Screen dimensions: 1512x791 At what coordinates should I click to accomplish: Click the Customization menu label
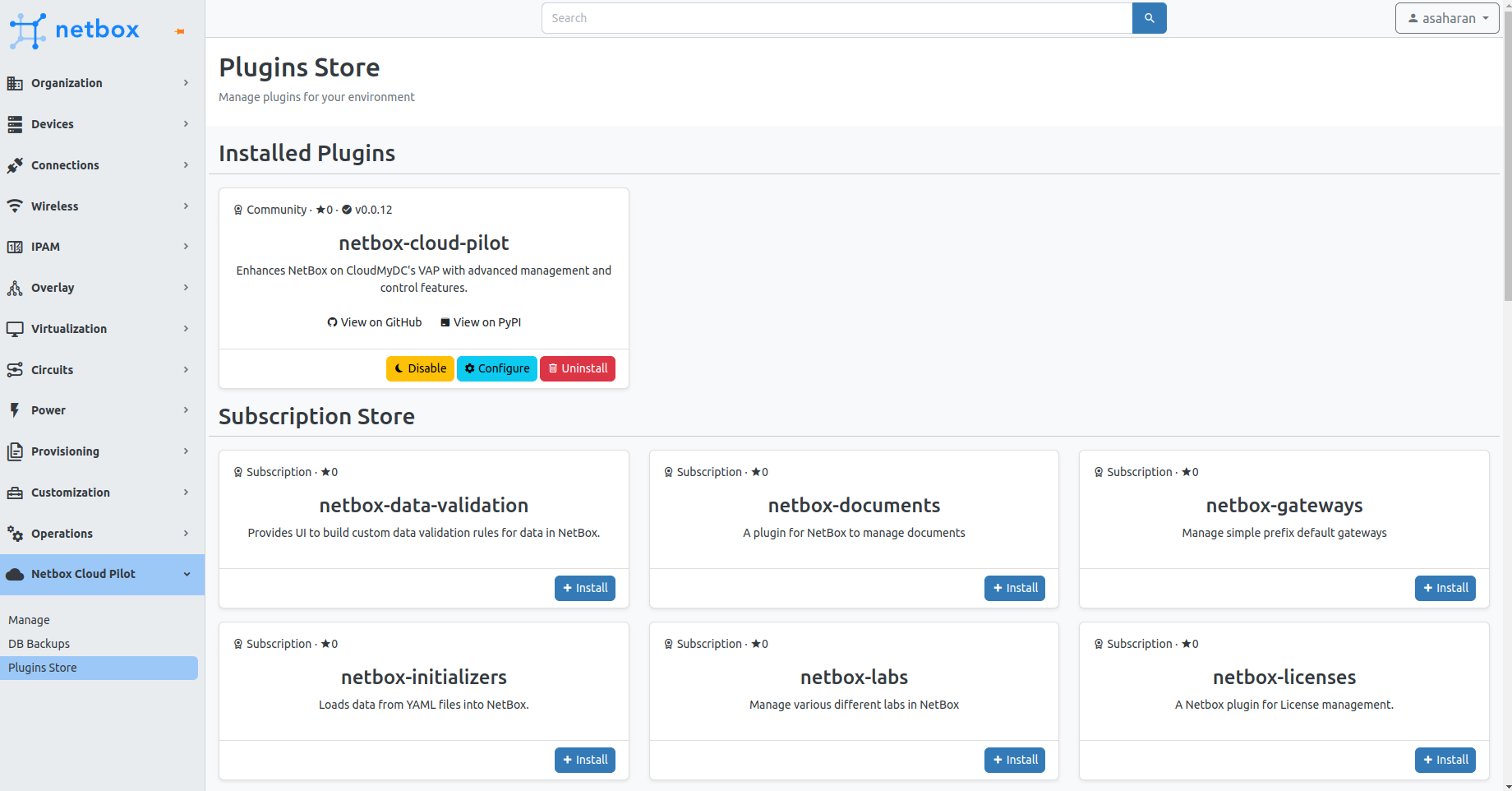[x=71, y=493]
